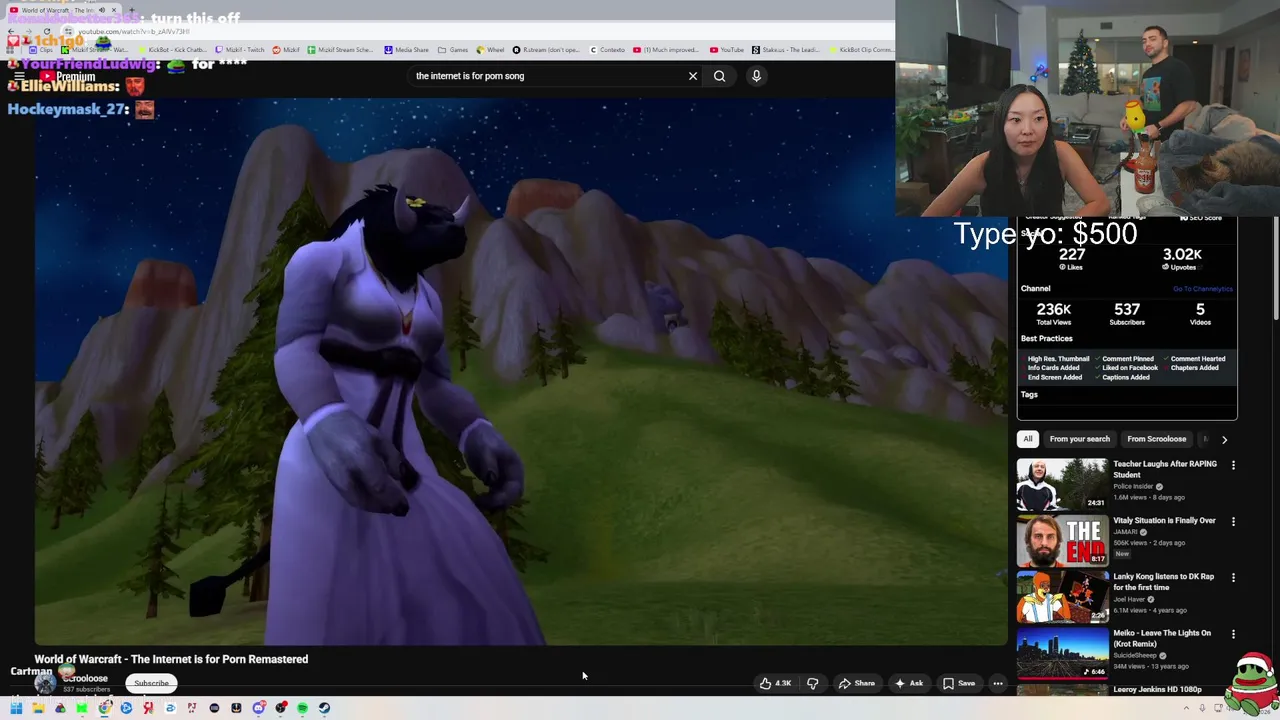Click the Ask button
Viewport: 1280px width, 720px height.
(909, 683)
